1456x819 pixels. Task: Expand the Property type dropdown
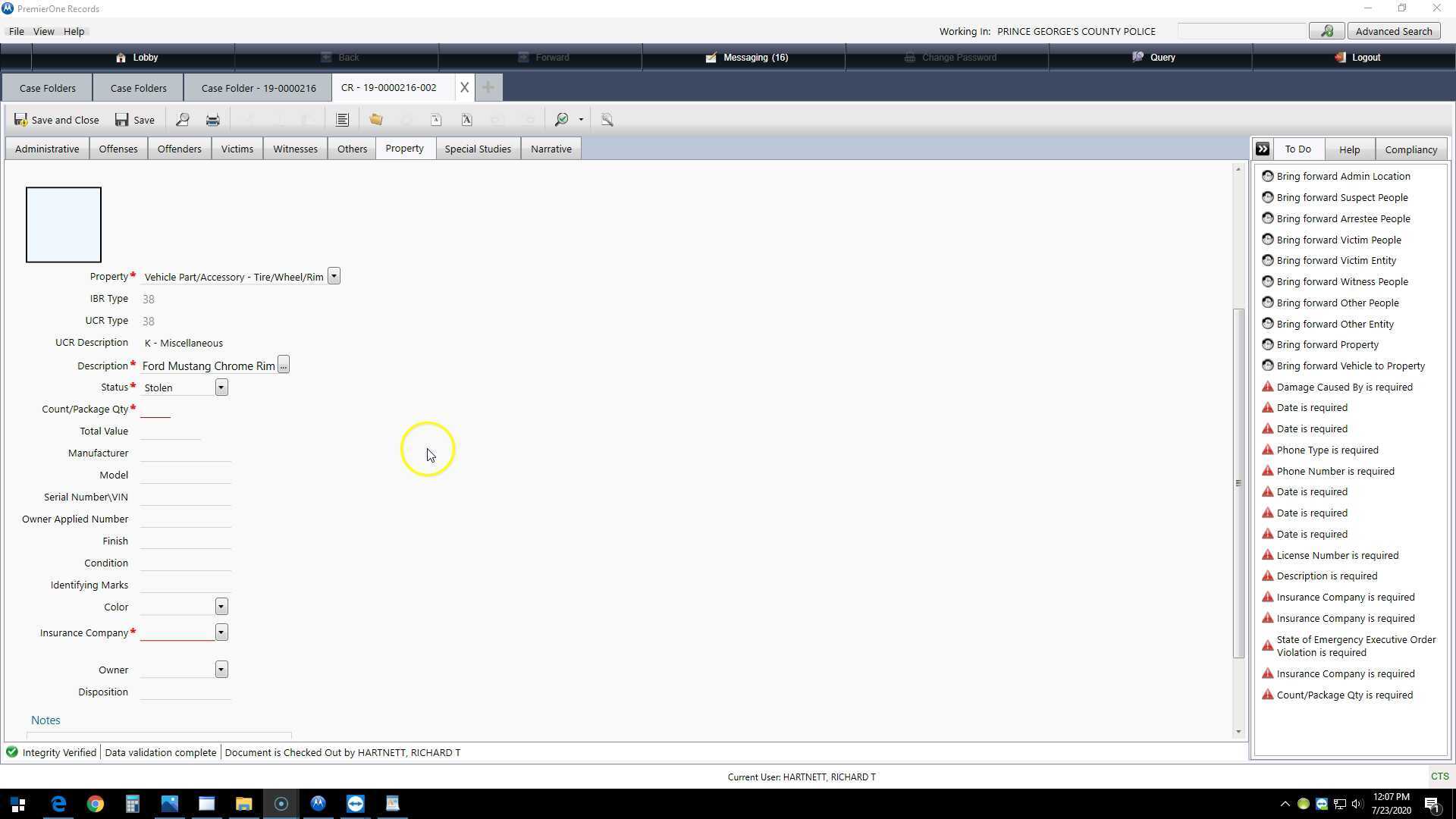point(334,277)
